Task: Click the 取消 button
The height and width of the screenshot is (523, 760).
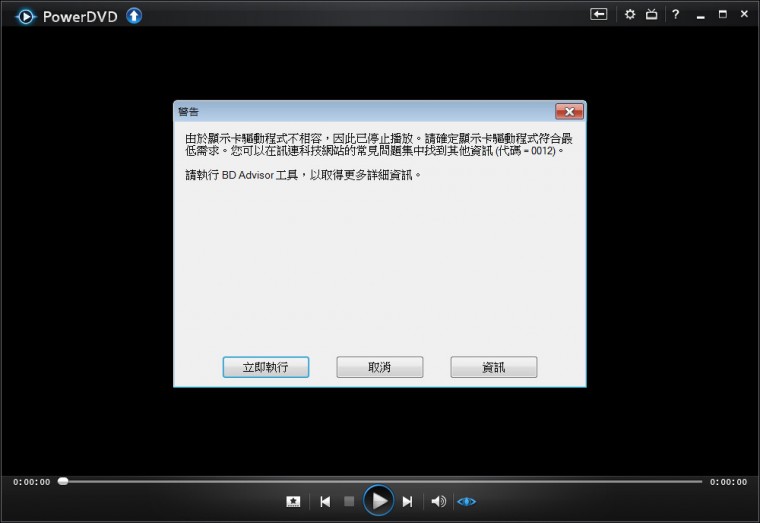Action: pos(380,367)
